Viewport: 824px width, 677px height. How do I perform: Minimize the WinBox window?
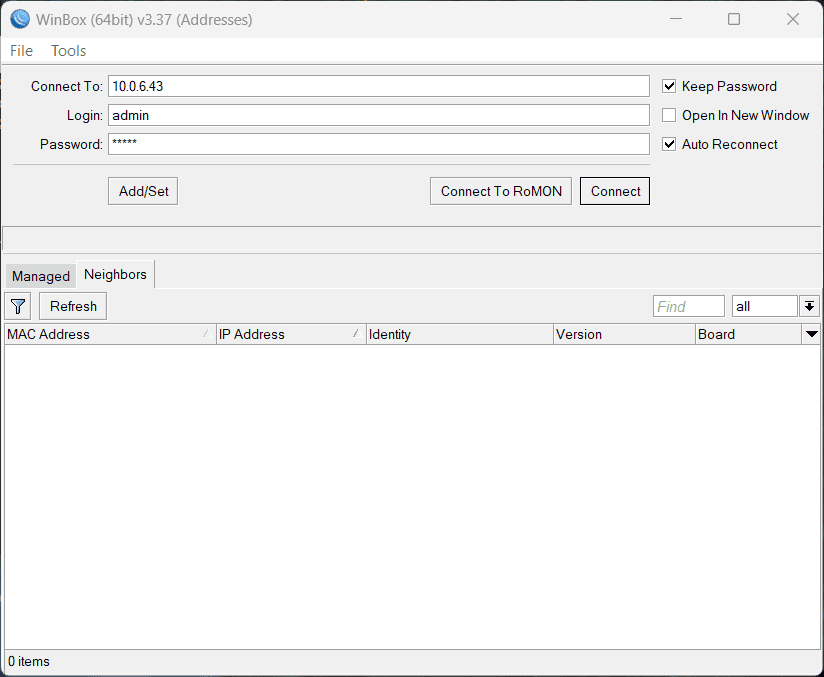click(x=676, y=19)
